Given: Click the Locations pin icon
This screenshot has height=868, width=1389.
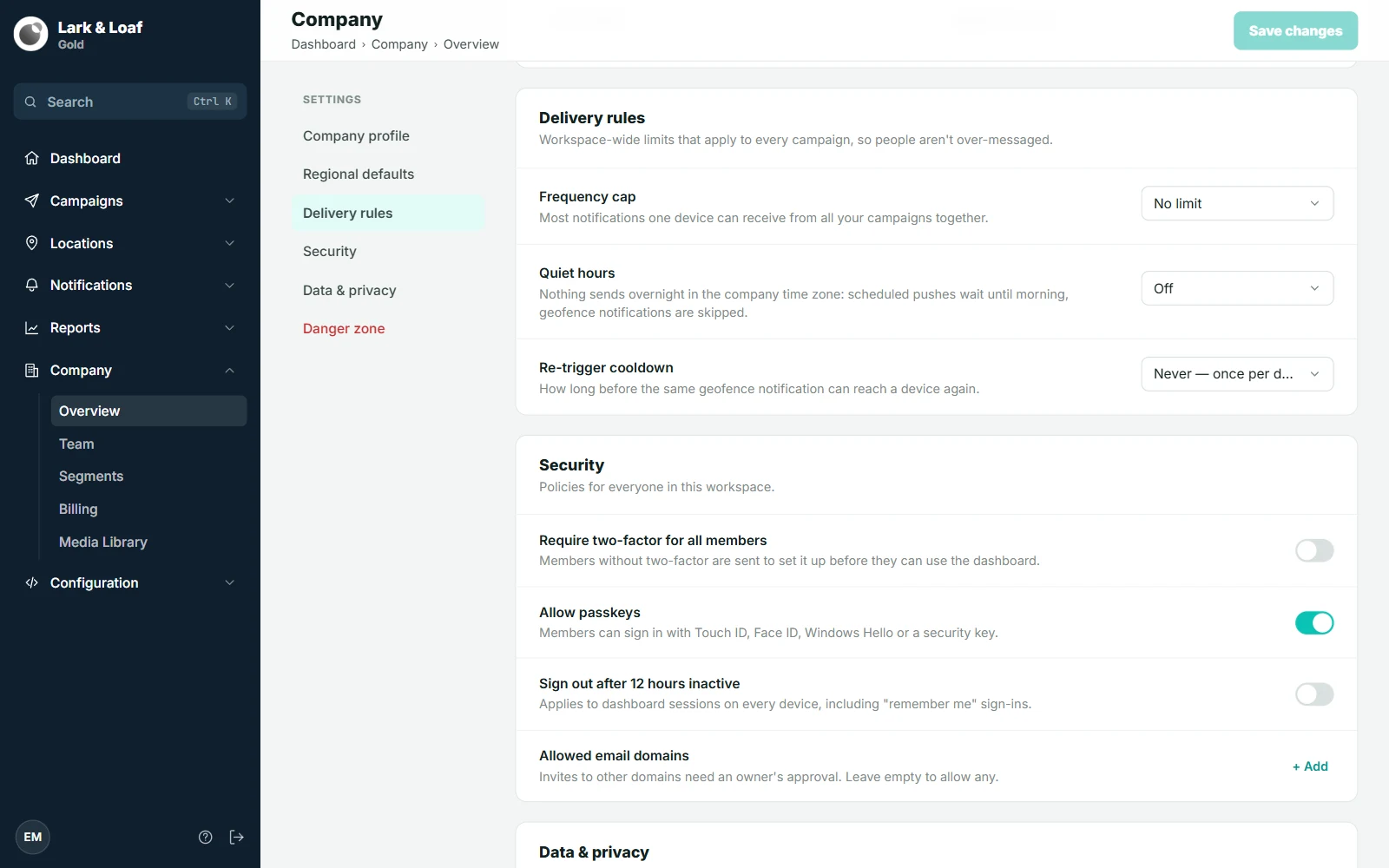Looking at the screenshot, I should coord(32,243).
